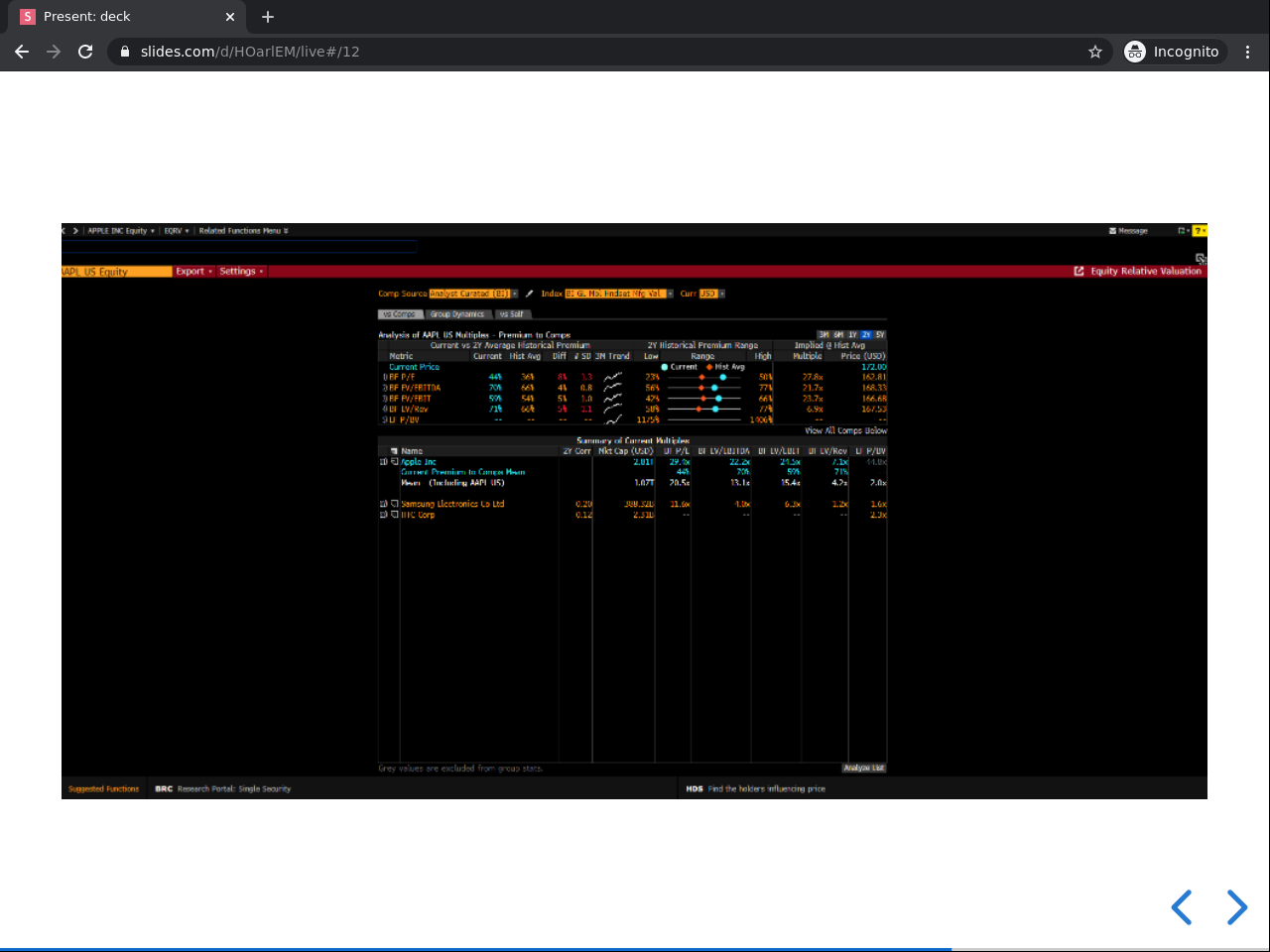Open the Chrome three-dot menu
Screen dimensions: 1270x952
(x=1248, y=52)
